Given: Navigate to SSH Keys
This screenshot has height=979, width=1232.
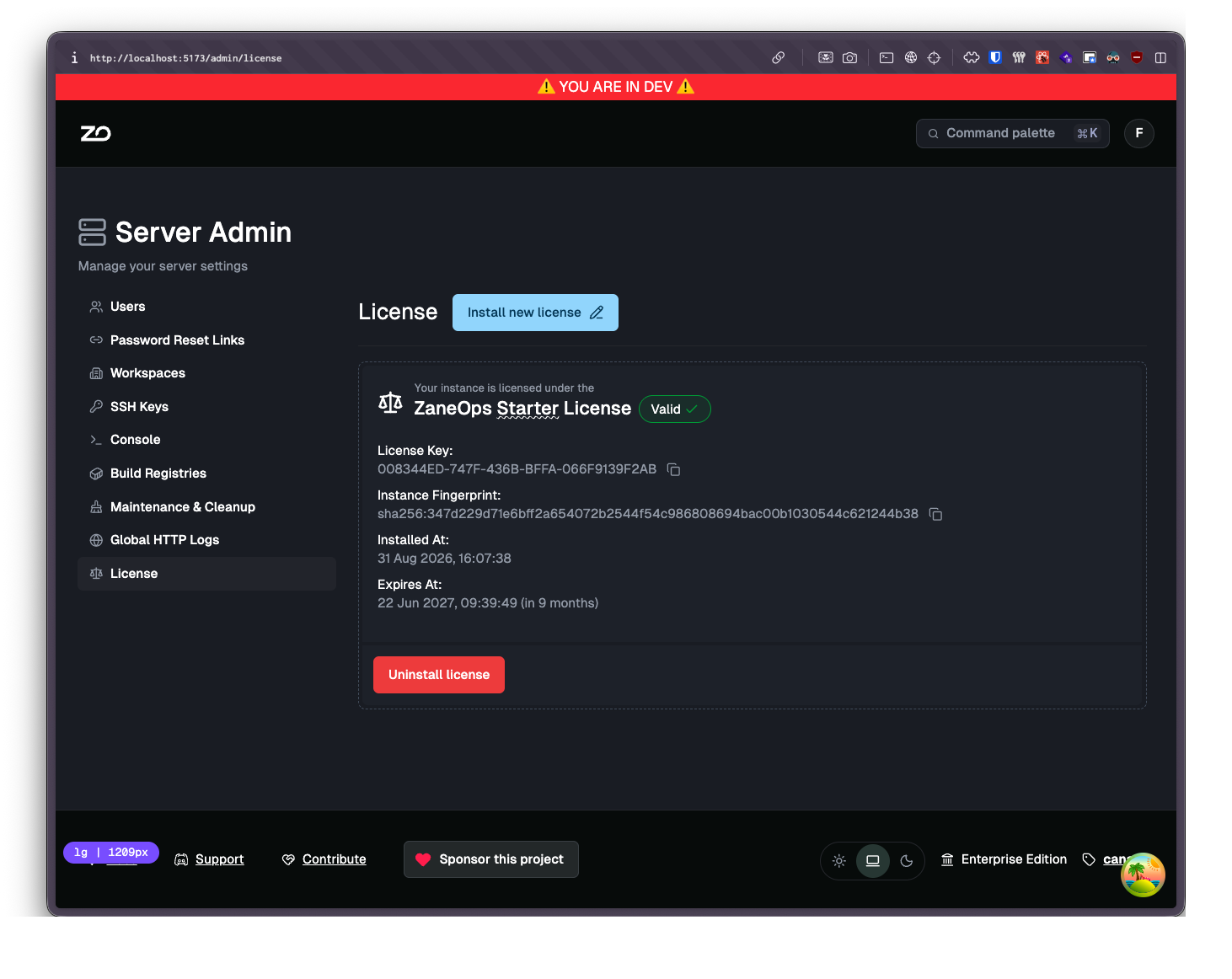Looking at the screenshot, I should (206, 407).
